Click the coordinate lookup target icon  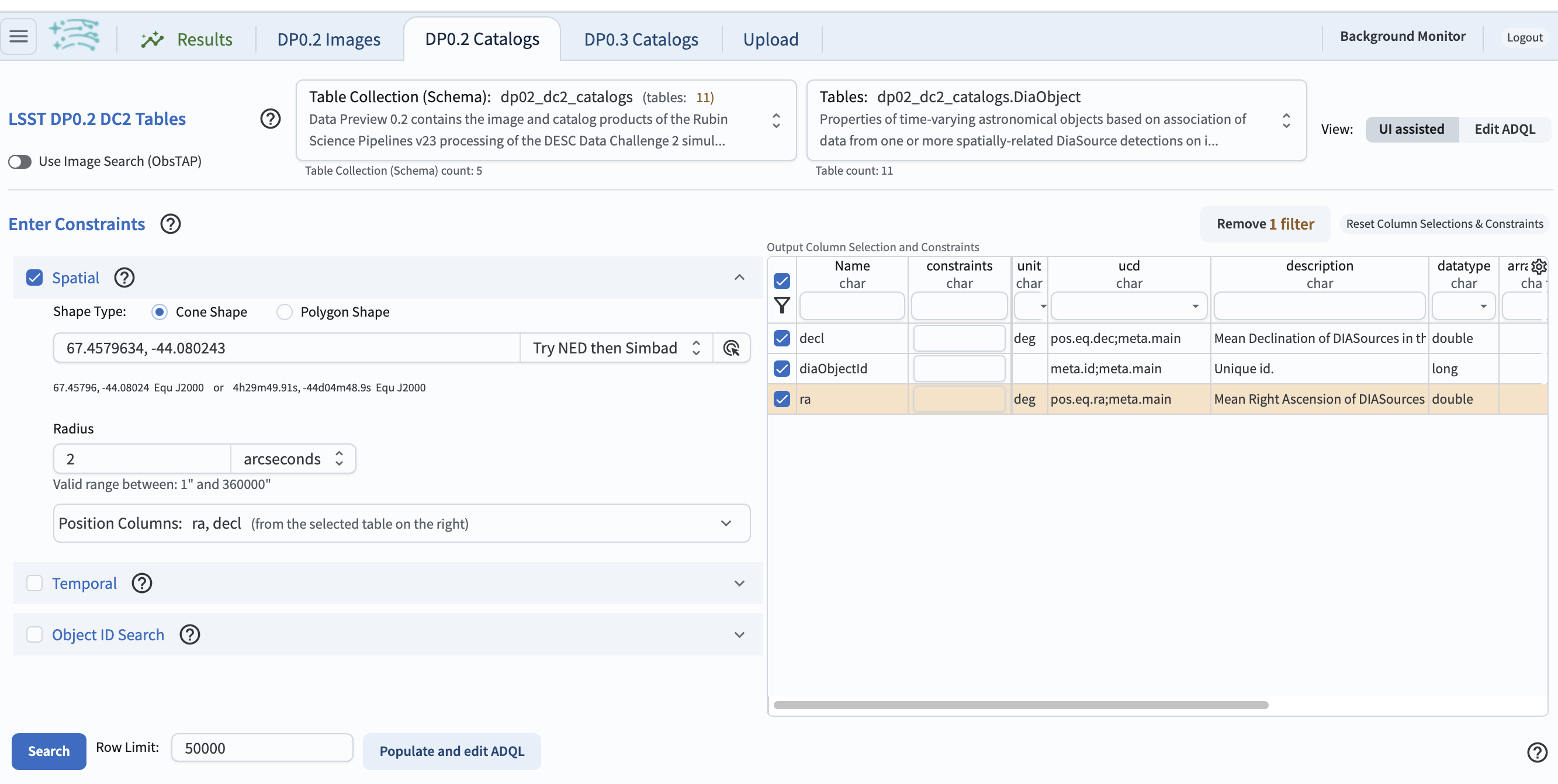click(732, 347)
